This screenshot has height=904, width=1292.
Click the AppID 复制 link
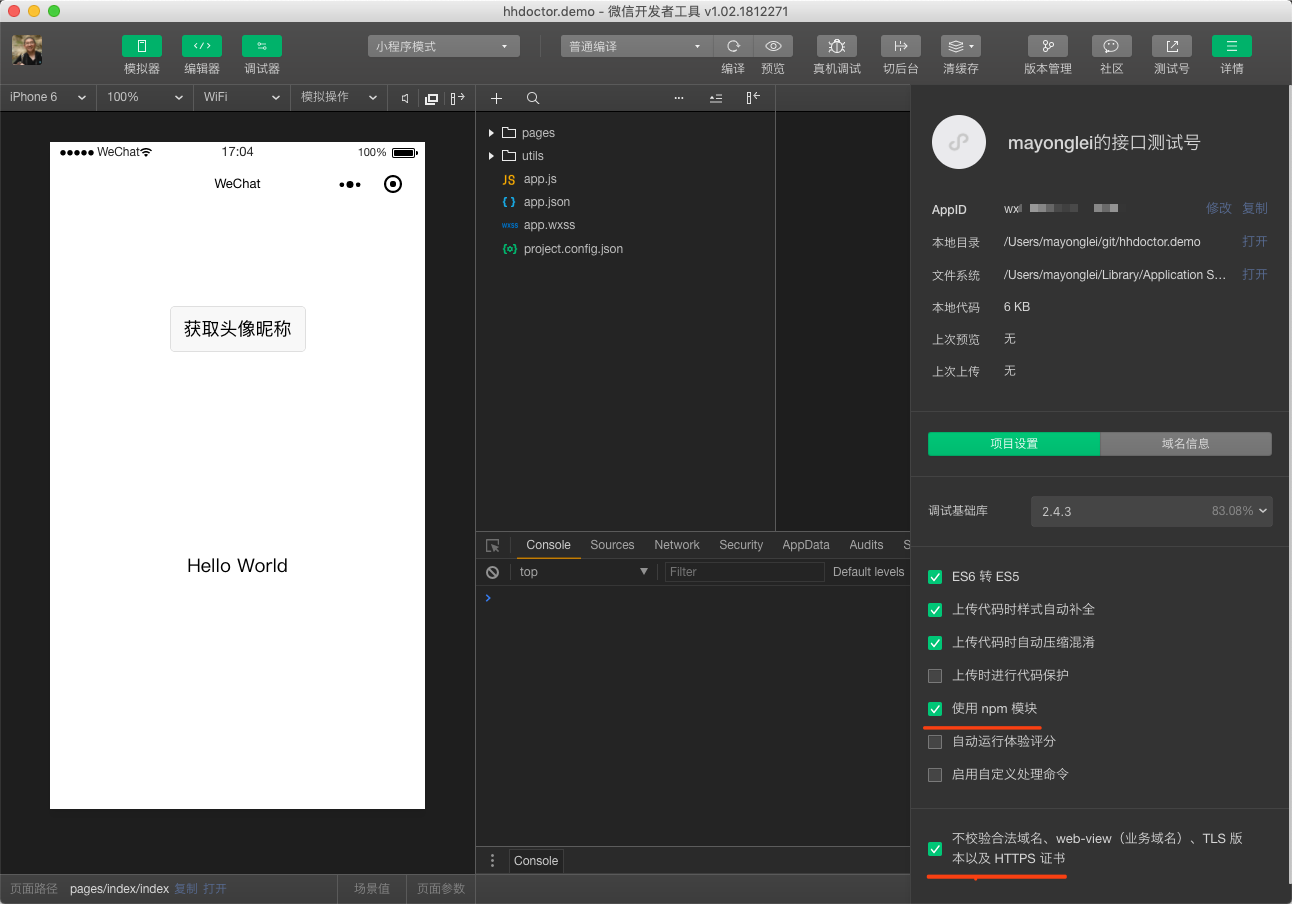click(x=1255, y=208)
